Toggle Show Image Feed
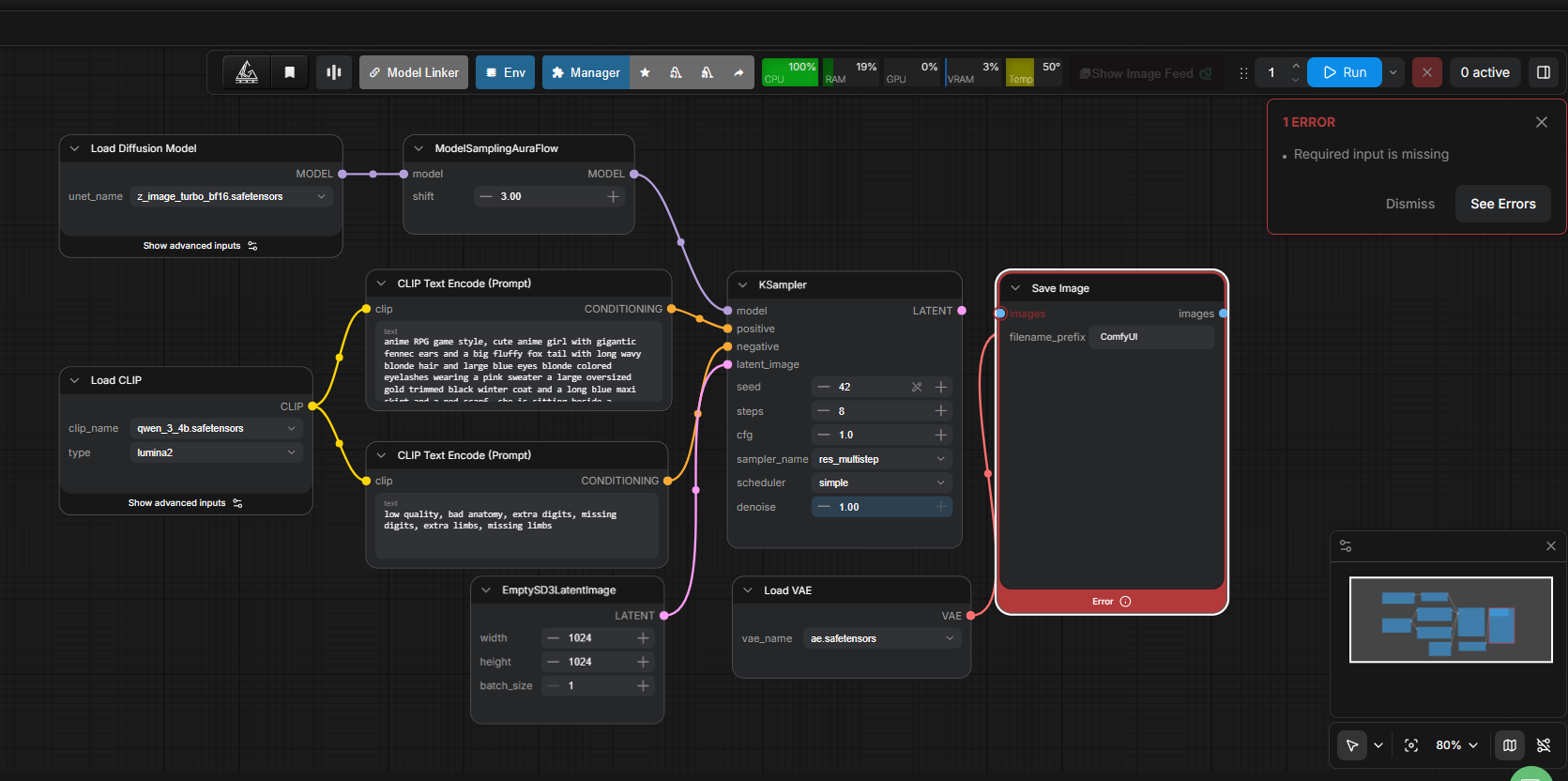Image resolution: width=1568 pixels, height=781 pixels. pyautogui.click(x=1146, y=73)
